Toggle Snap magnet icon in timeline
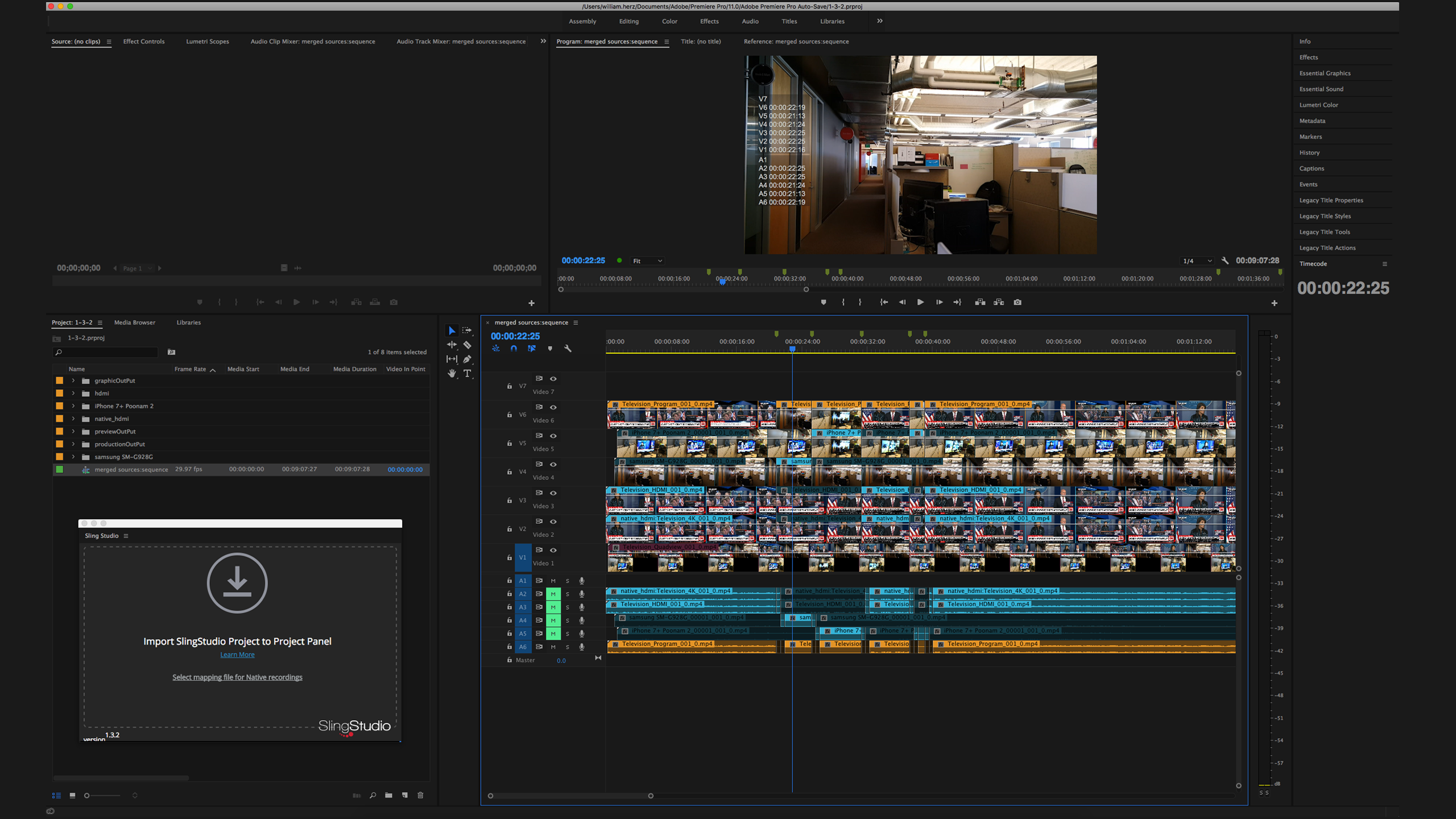Viewport: 1456px width, 819px height. point(514,348)
